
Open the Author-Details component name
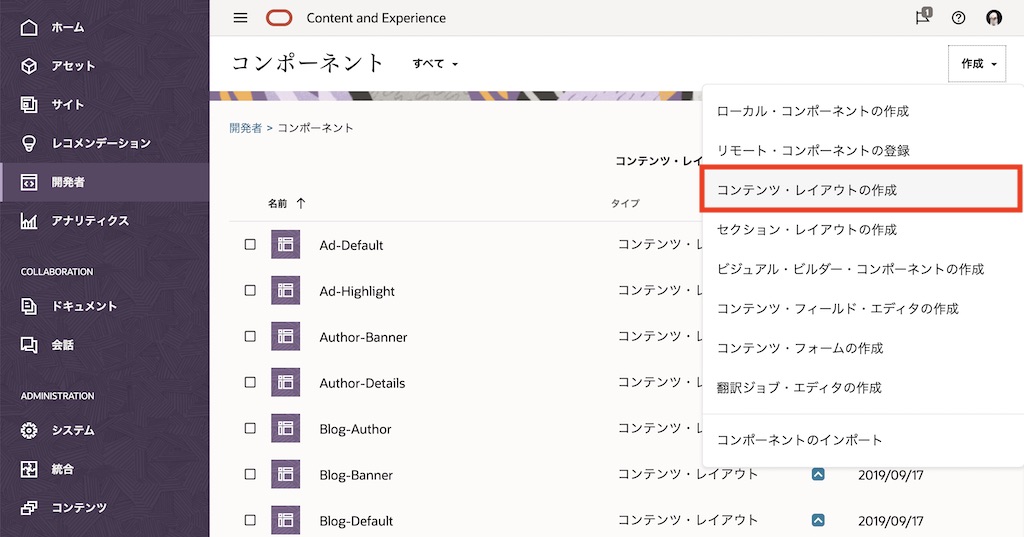tap(362, 383)
